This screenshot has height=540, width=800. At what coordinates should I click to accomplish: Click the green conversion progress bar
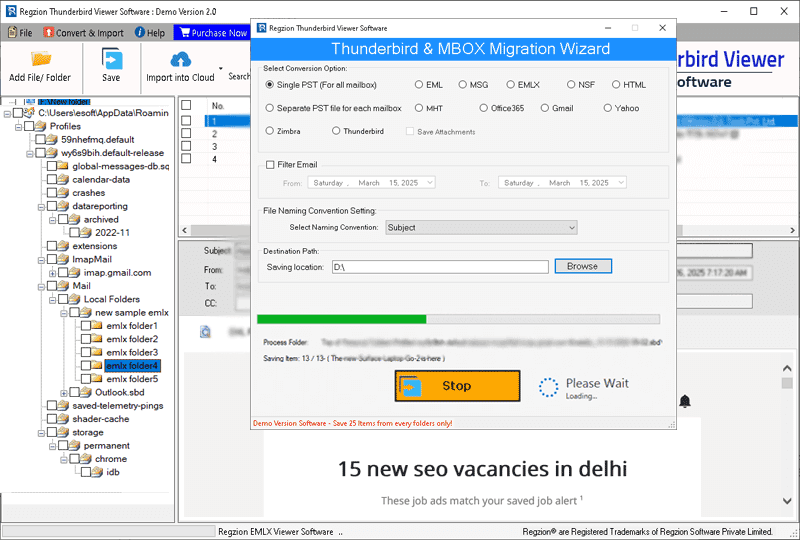click(x=341, y=320)
